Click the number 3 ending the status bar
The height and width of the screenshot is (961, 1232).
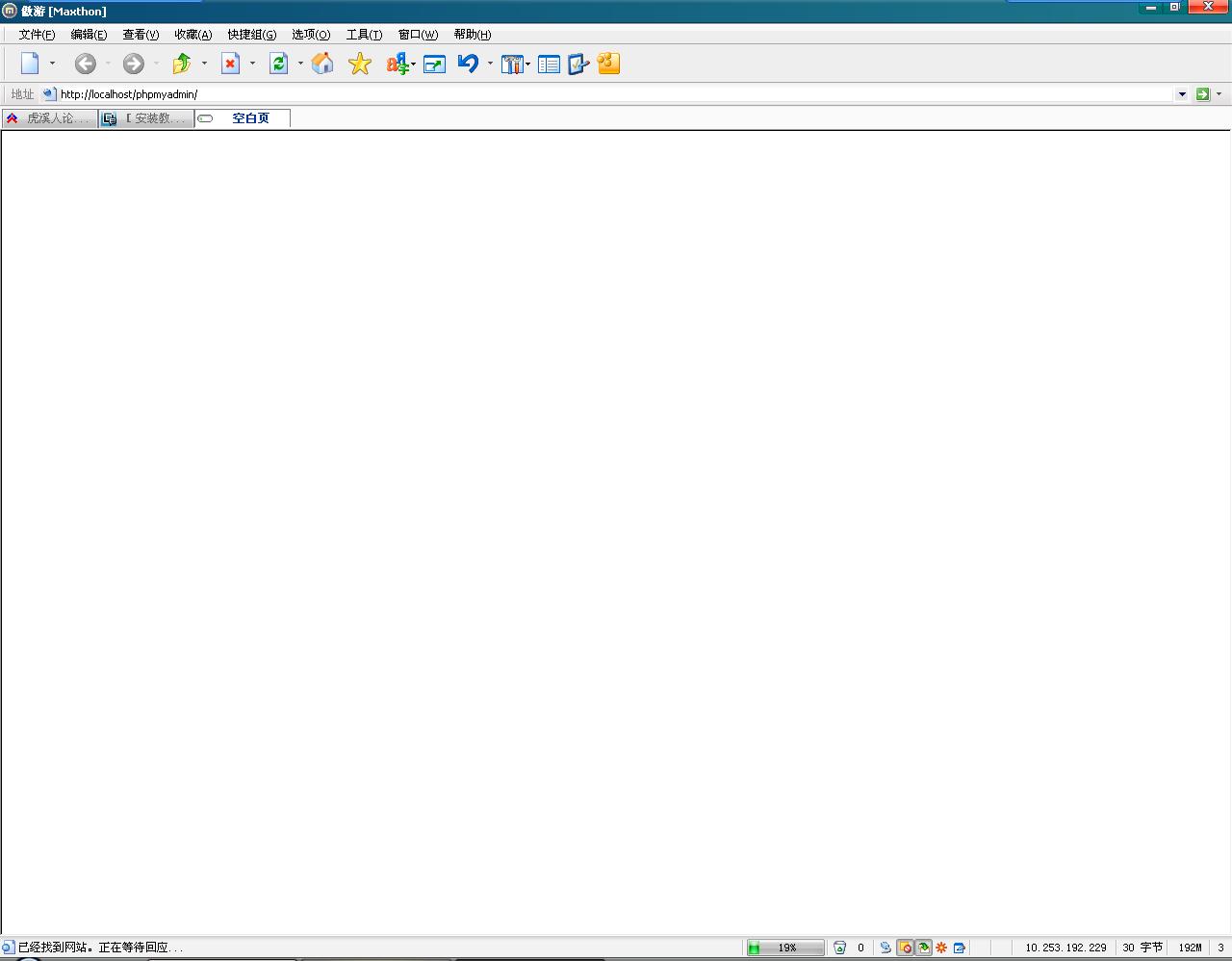pyautogui.click(x=1220, y=948)
